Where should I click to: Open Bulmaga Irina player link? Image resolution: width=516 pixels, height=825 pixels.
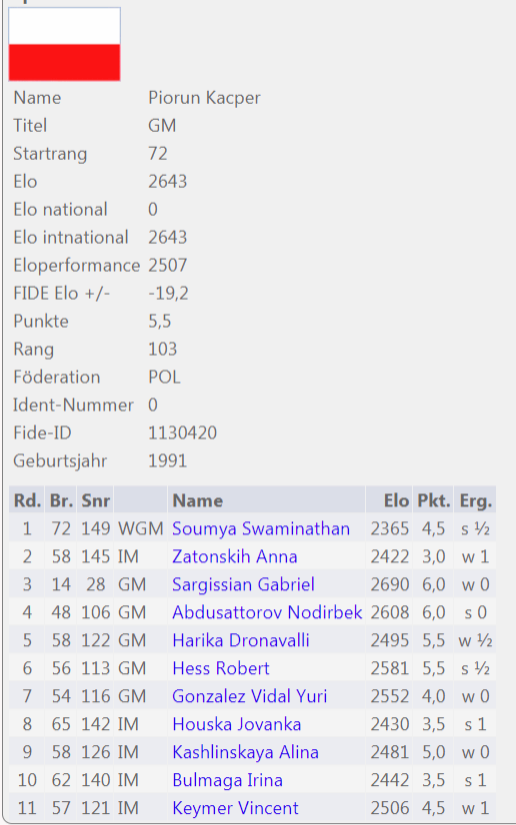(227, 780)
